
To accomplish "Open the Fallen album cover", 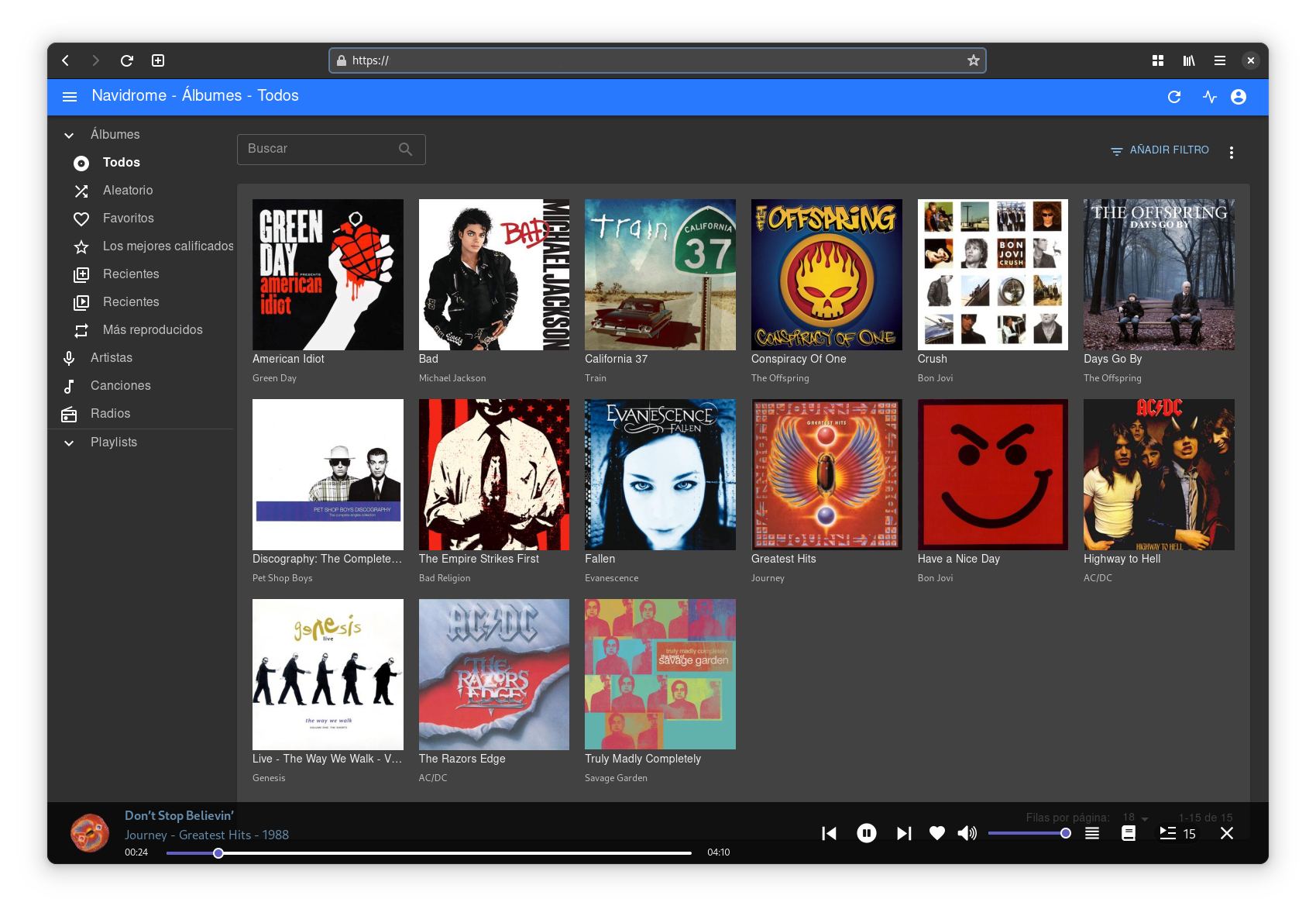I will (660, 474).
